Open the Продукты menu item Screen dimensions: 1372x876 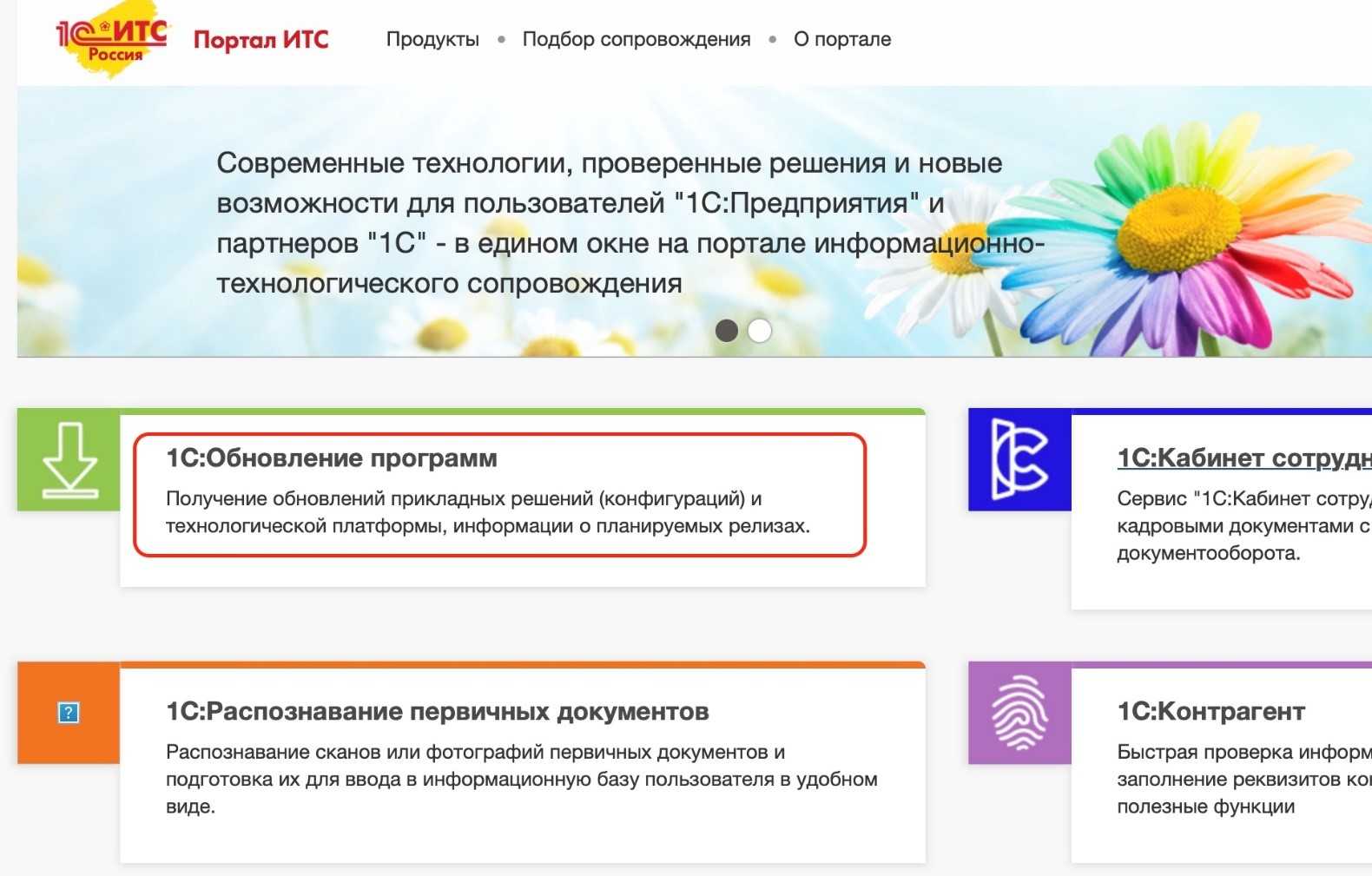coord(432,39)
